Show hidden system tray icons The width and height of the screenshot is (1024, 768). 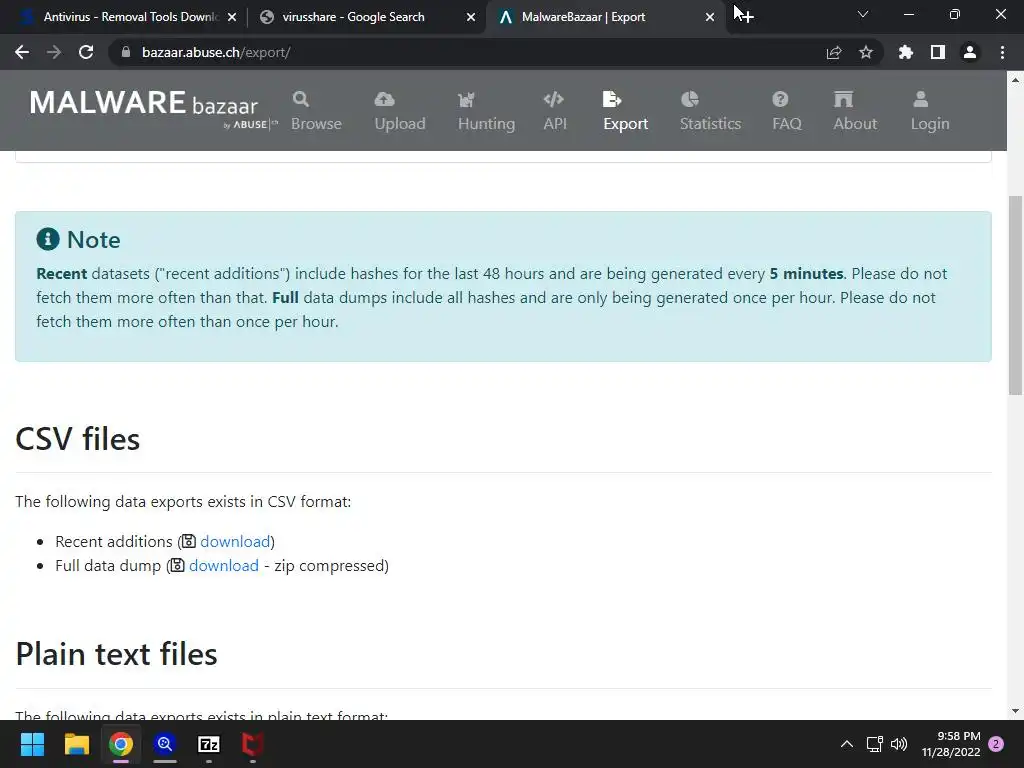[x=846, y=744]
